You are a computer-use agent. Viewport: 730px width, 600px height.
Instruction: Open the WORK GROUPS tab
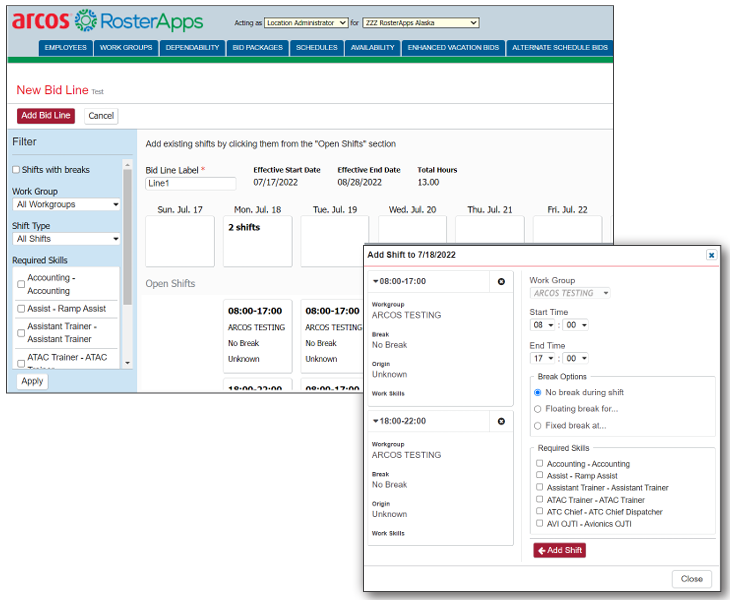click(126, 48)
